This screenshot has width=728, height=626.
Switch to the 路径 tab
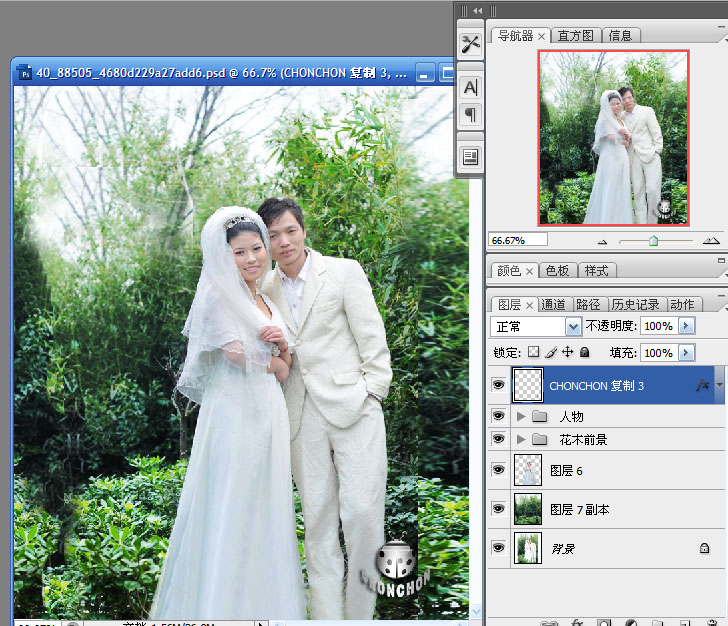pos(589,305)
